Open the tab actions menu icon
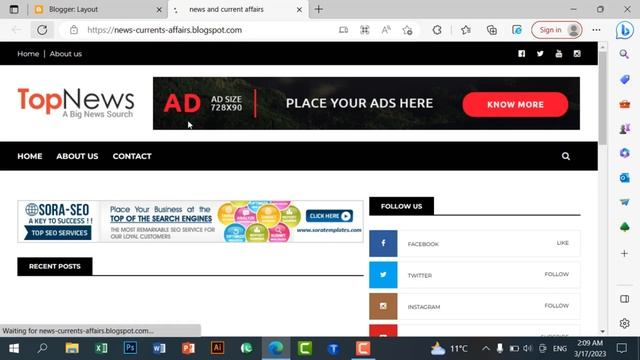This screenshot has height=360, width=640. [14, 9]
